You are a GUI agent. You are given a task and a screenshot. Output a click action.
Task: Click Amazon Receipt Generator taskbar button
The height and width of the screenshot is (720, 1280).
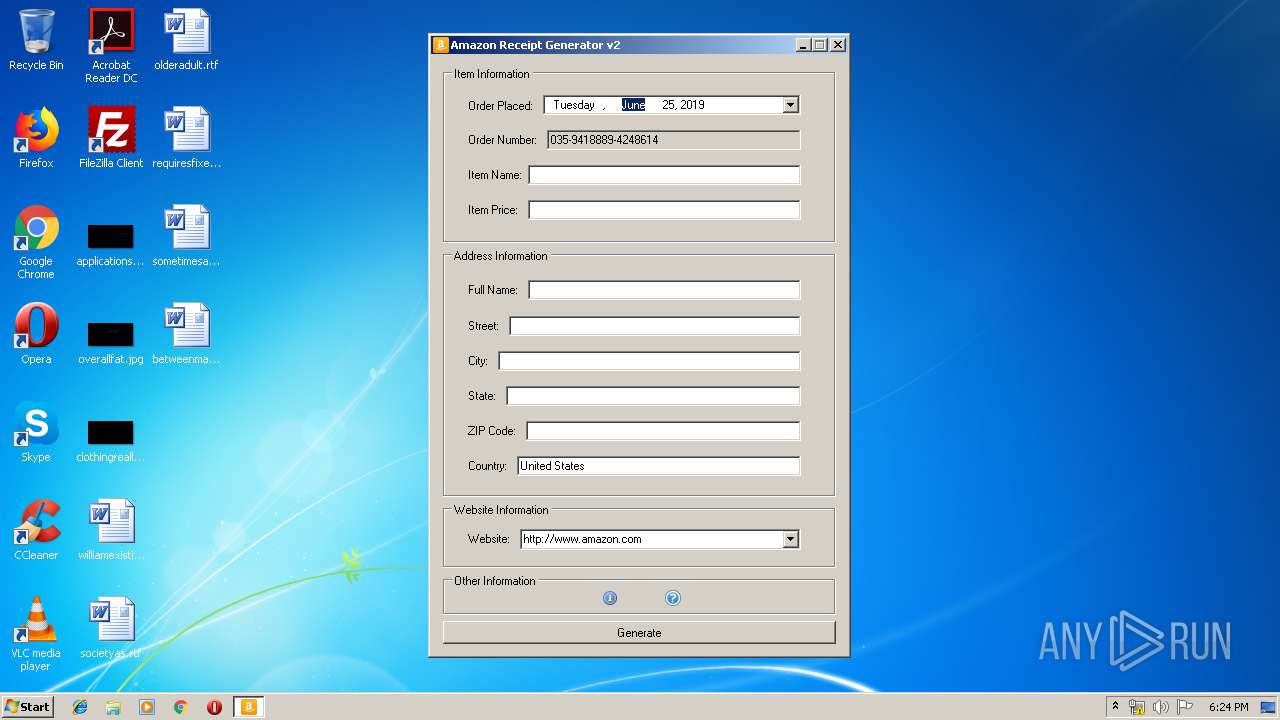pos(249,707)
